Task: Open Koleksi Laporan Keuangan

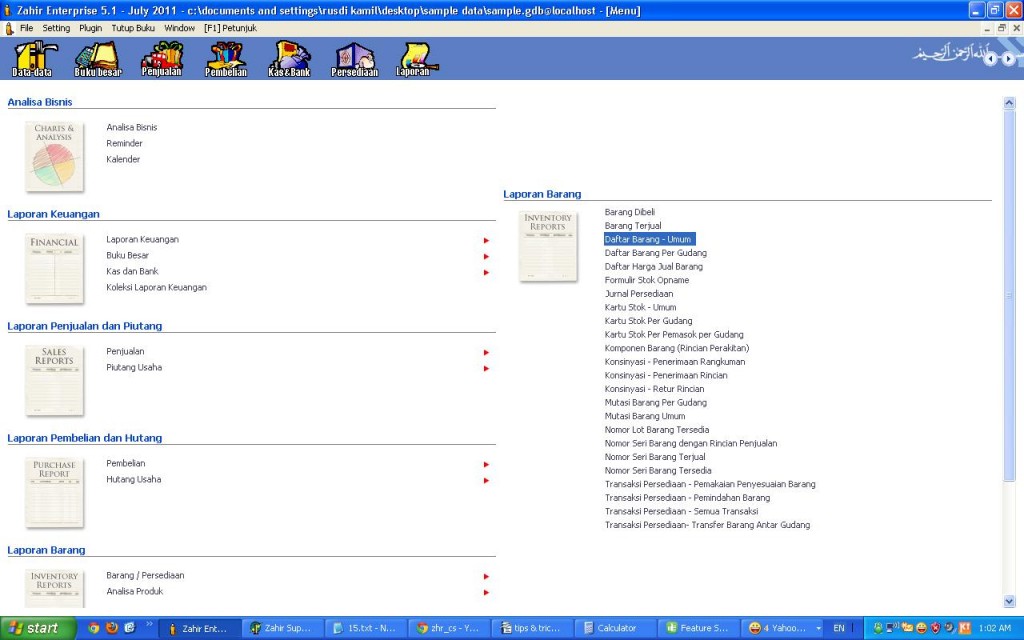Action: coord(156,287)
